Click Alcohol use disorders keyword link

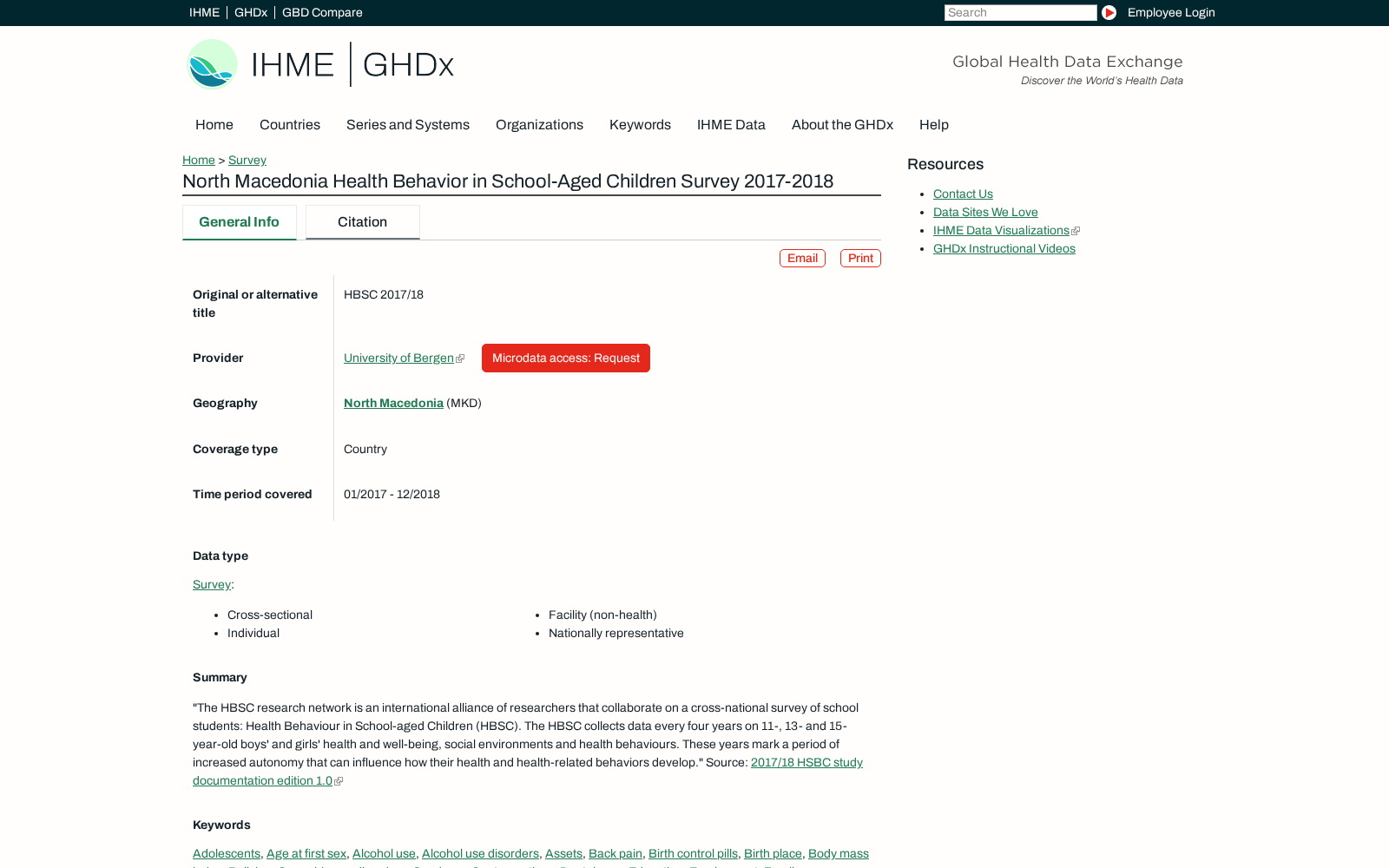click(x=480, y=853)
